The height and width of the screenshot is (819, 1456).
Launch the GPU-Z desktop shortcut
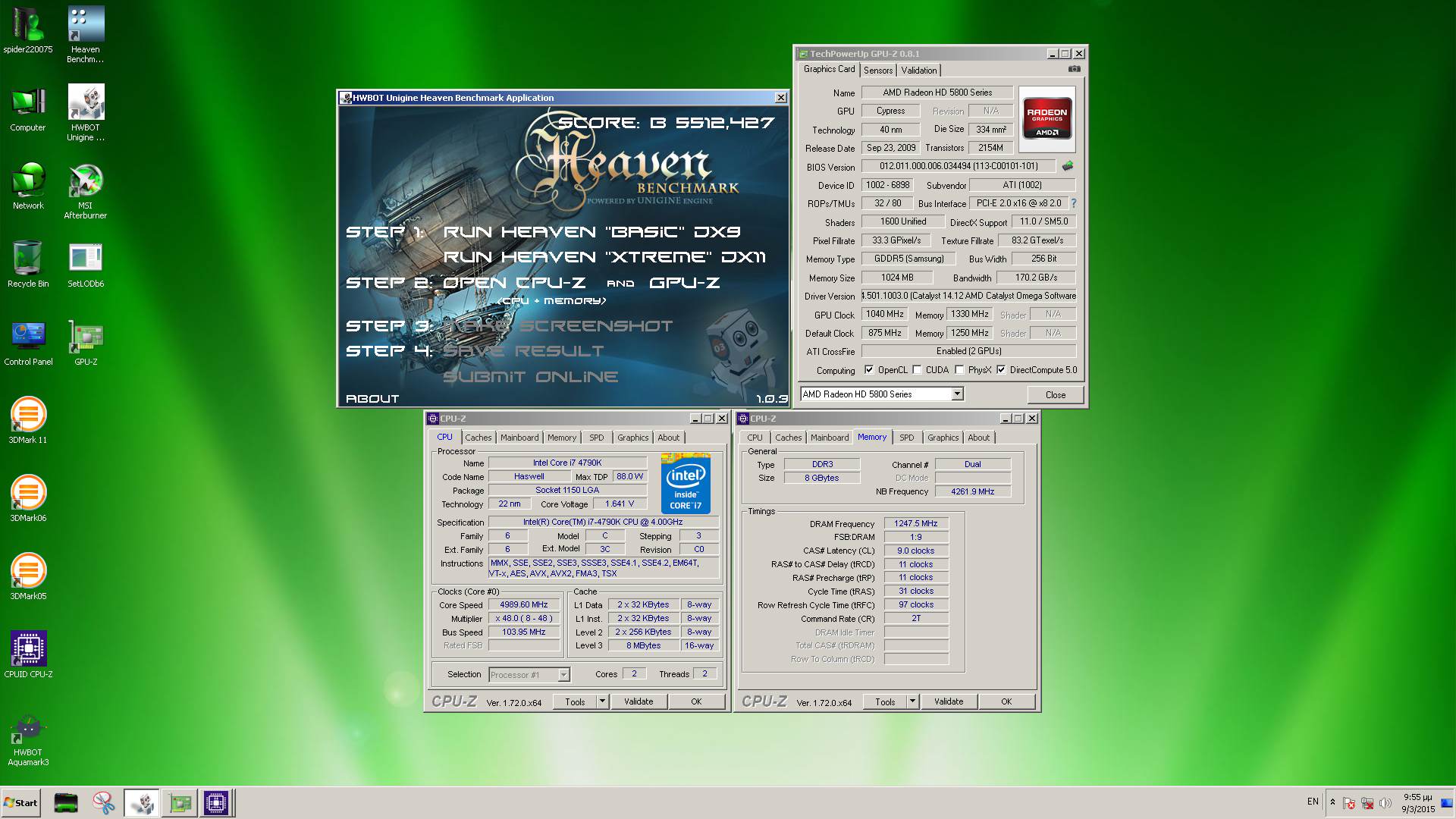click(86, 343)
